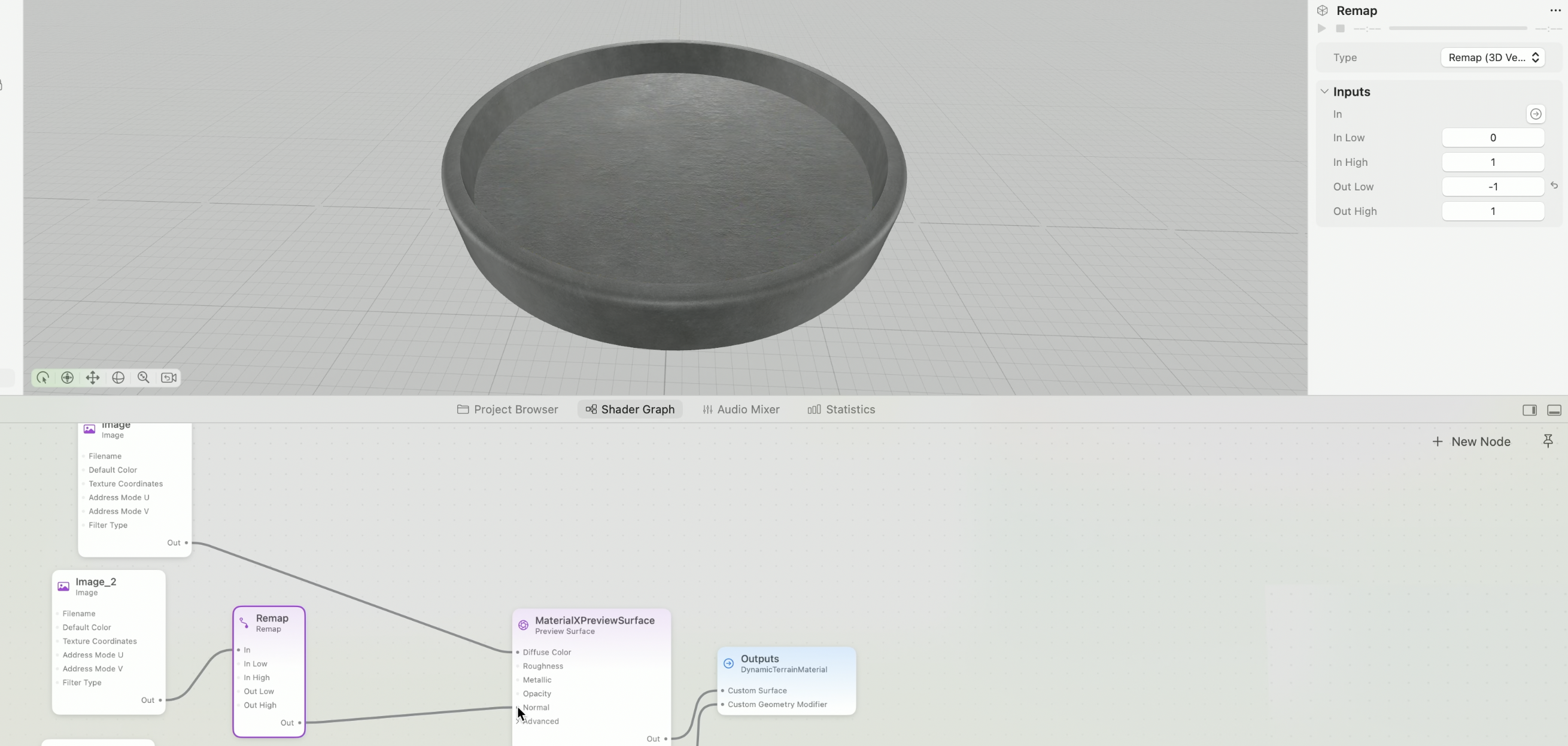This screenshot has width=1568, height=746.
Task: Toggle the right inspector sidebar panel
Action: coord(1529,410)
